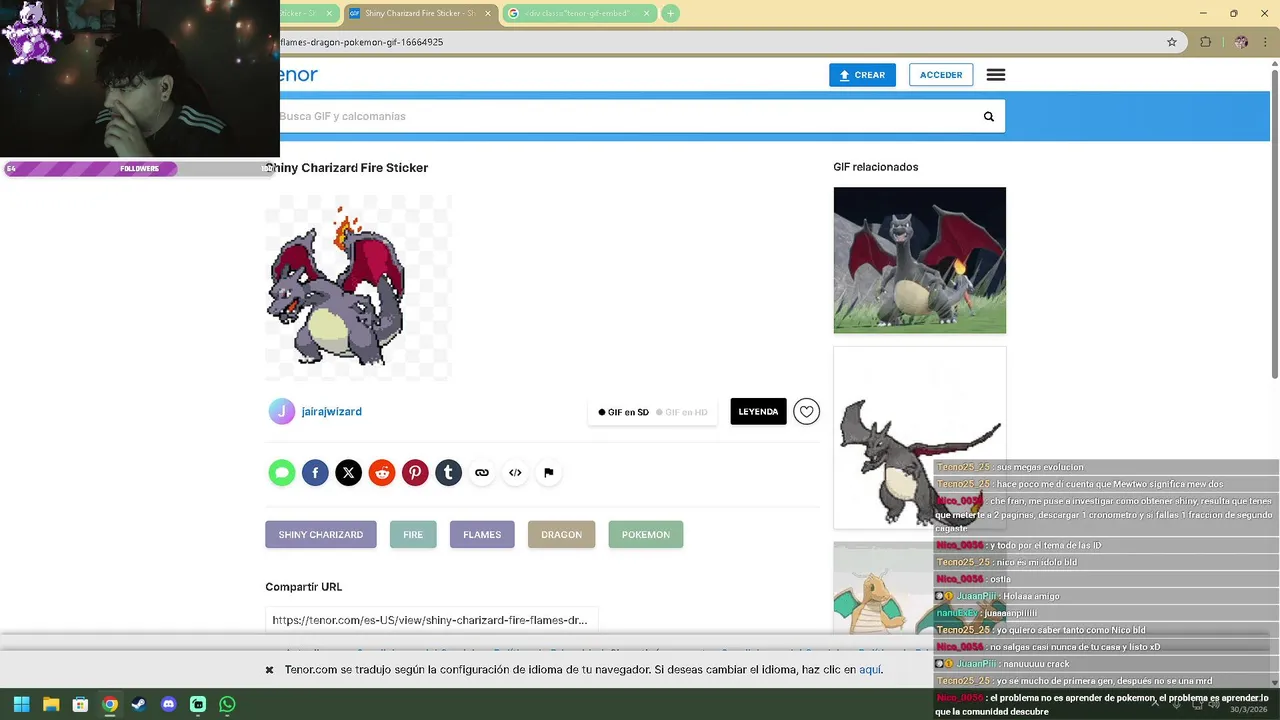Report the GIF with the flag icon
This screenshot has width=1280, height=720.
pos(548,473)
